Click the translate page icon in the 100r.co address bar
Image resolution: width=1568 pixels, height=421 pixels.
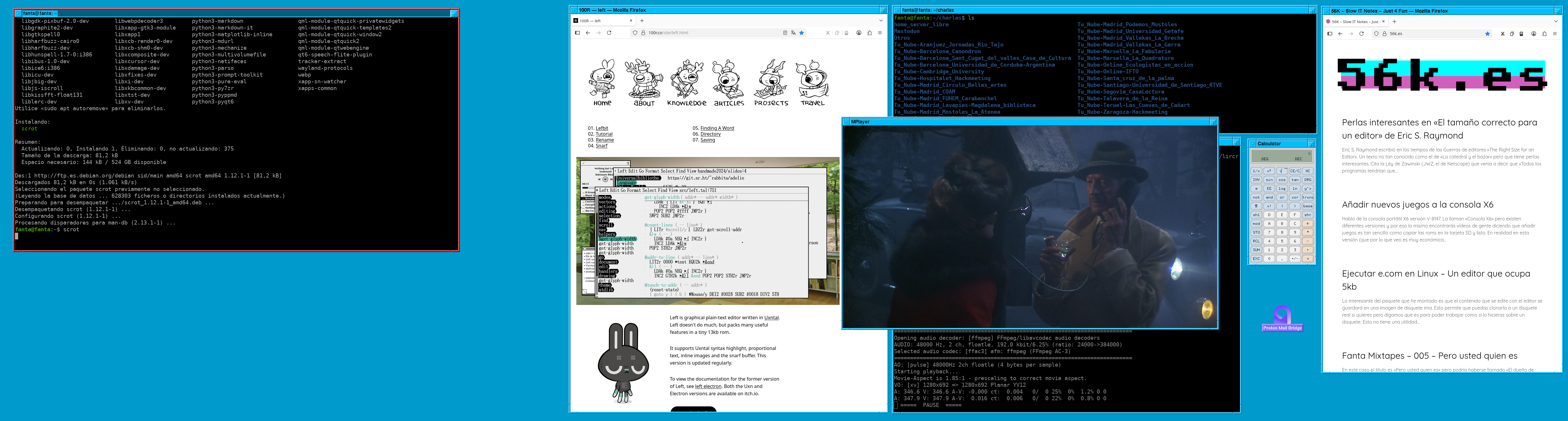[793, 33]
